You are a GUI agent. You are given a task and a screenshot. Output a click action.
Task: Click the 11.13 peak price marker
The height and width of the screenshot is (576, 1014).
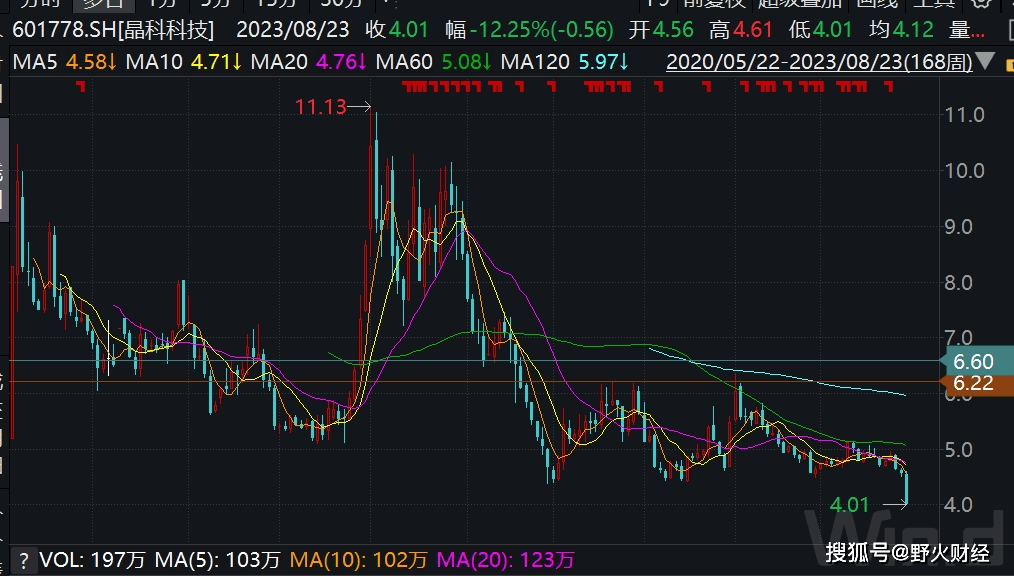click(x=320, y=107)
